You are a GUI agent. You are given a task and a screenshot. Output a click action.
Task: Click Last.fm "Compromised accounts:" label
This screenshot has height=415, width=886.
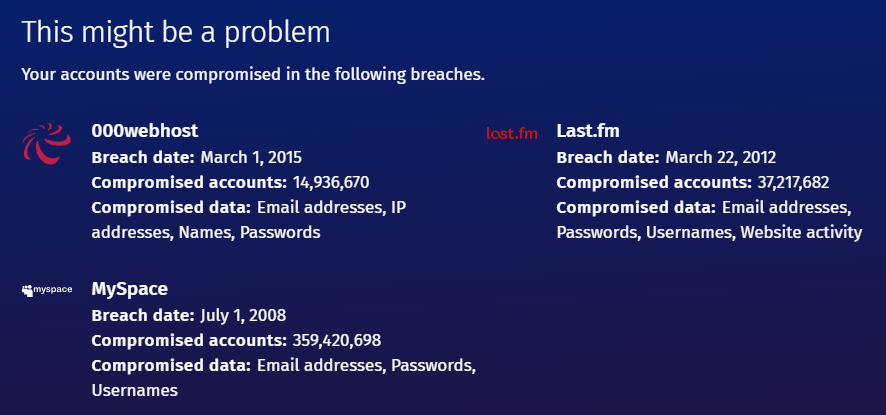point(654,183)
